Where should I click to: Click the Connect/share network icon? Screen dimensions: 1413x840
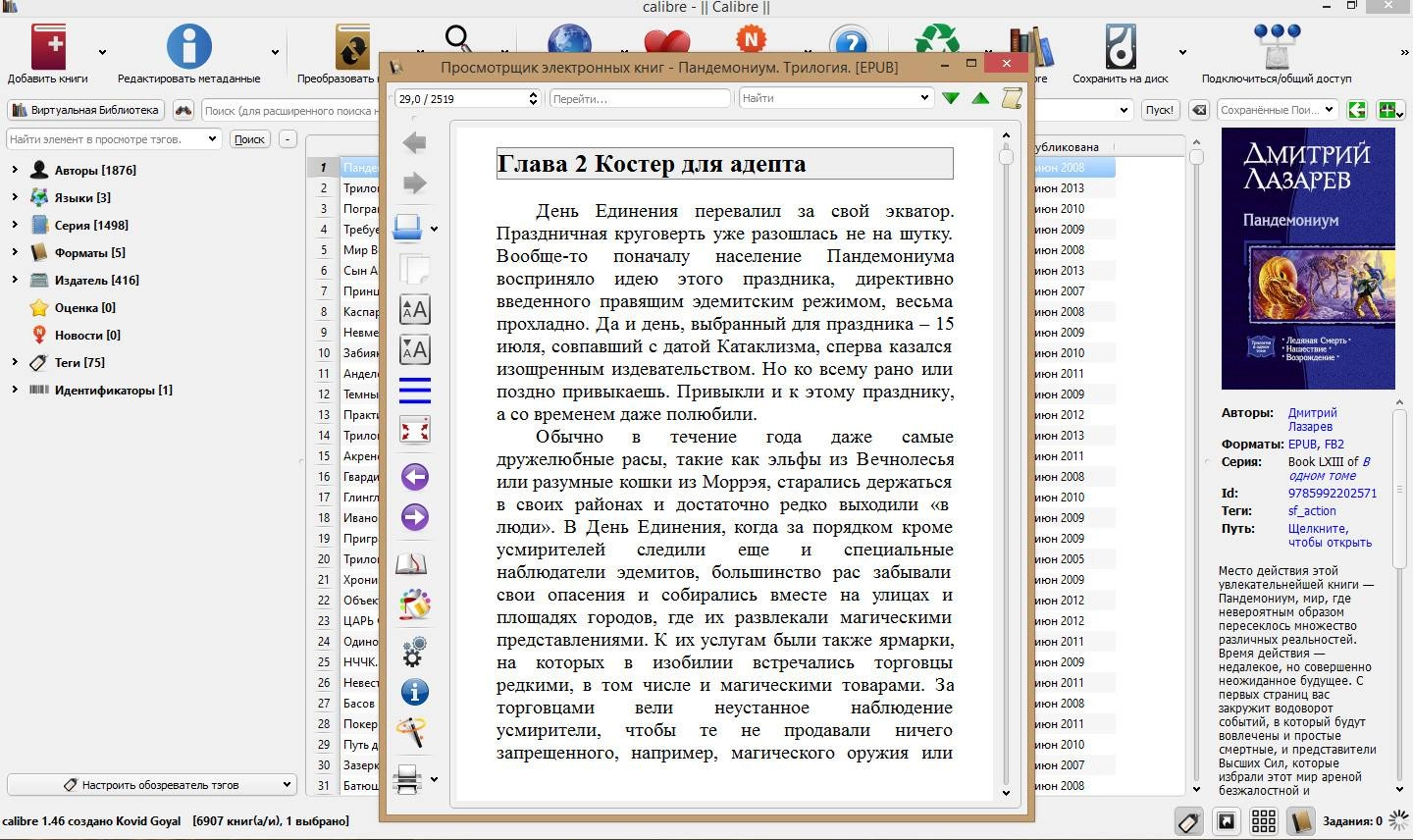click(x=1276, y=45)
